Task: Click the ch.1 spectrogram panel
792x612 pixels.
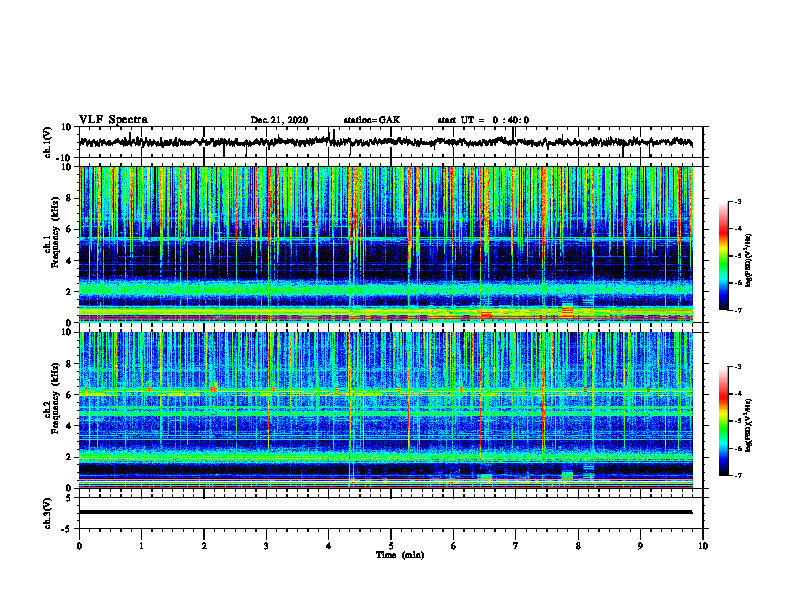Action: click(x=385, y=244)
